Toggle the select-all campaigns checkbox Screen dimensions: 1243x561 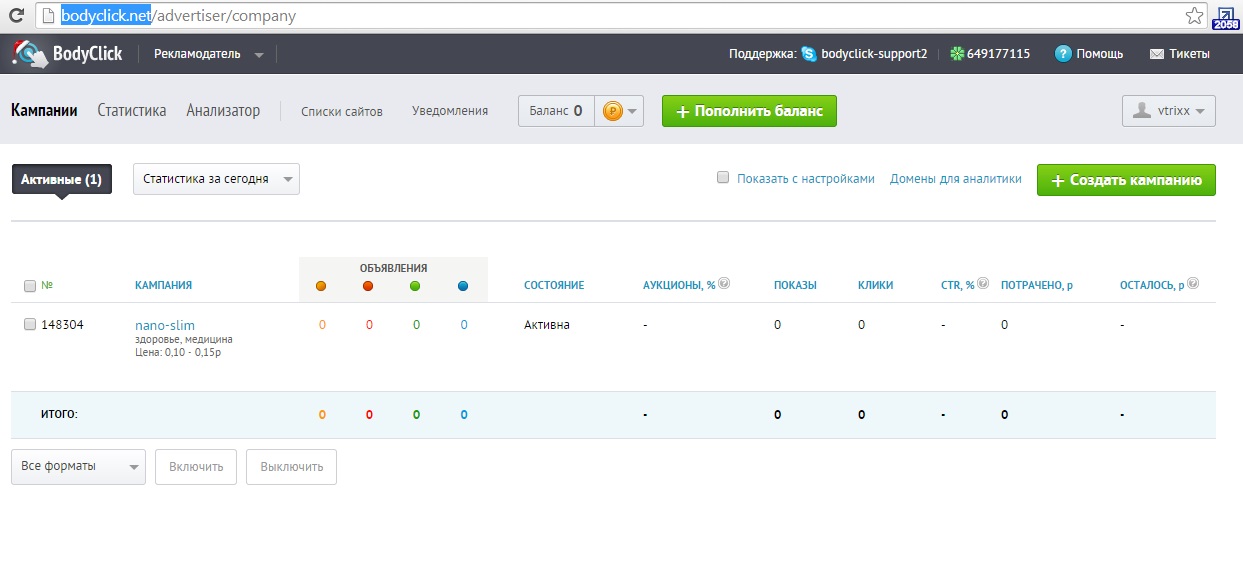coord(29,286)
